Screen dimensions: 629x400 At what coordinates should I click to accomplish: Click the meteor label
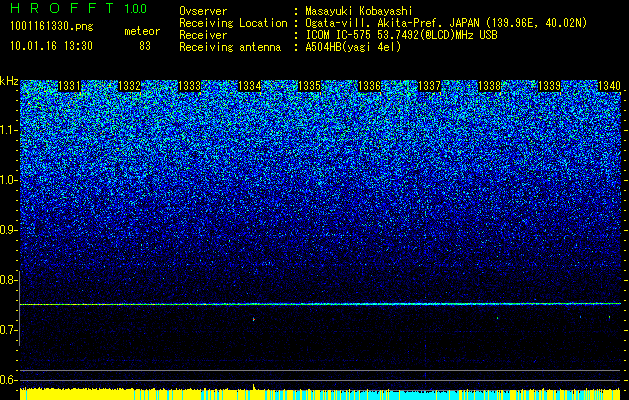coord(142,31)
